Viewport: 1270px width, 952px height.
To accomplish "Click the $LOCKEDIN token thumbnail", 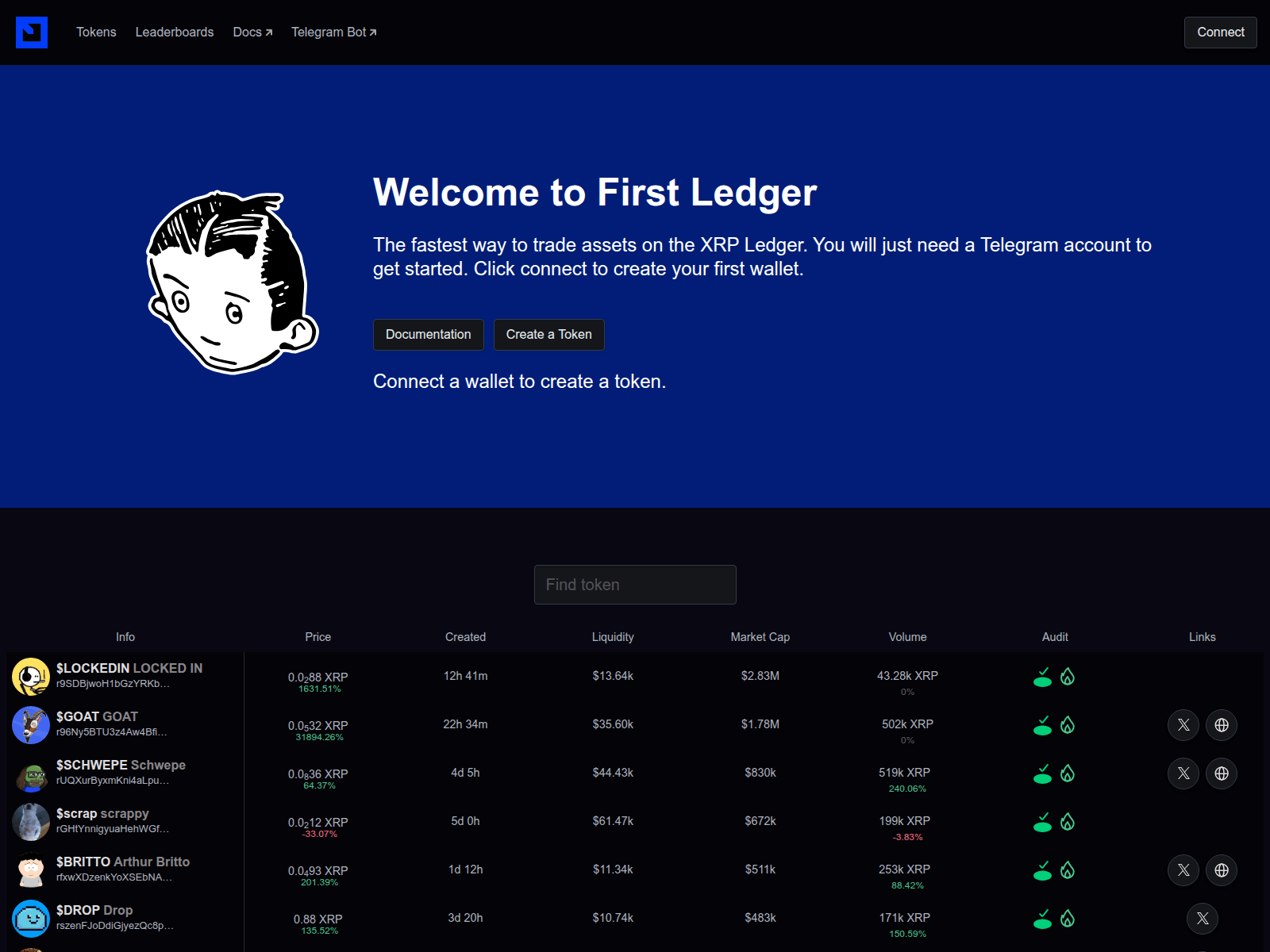I will (31, 676).
